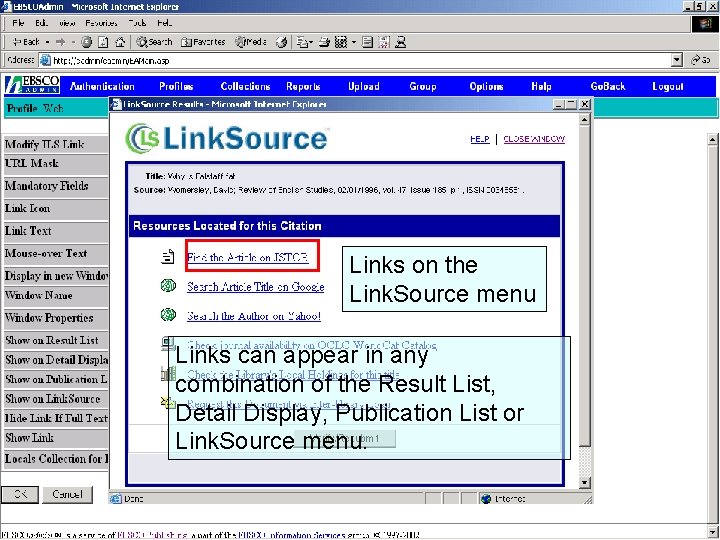Click the History icon in toolbar
Viewport: 720px width, 540px height.
tap(281, 42)
